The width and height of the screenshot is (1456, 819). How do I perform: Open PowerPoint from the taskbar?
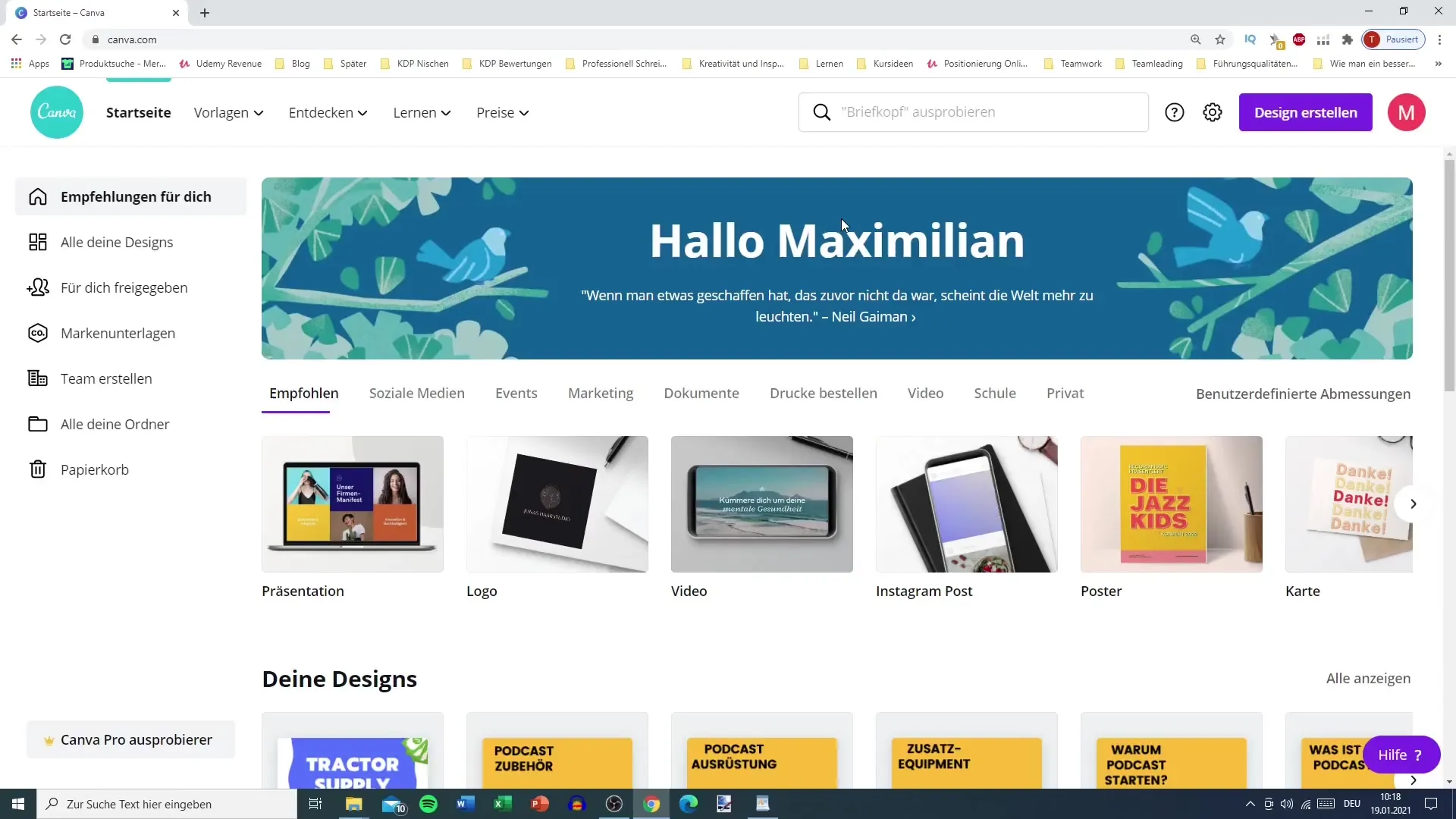coord(539,804)
